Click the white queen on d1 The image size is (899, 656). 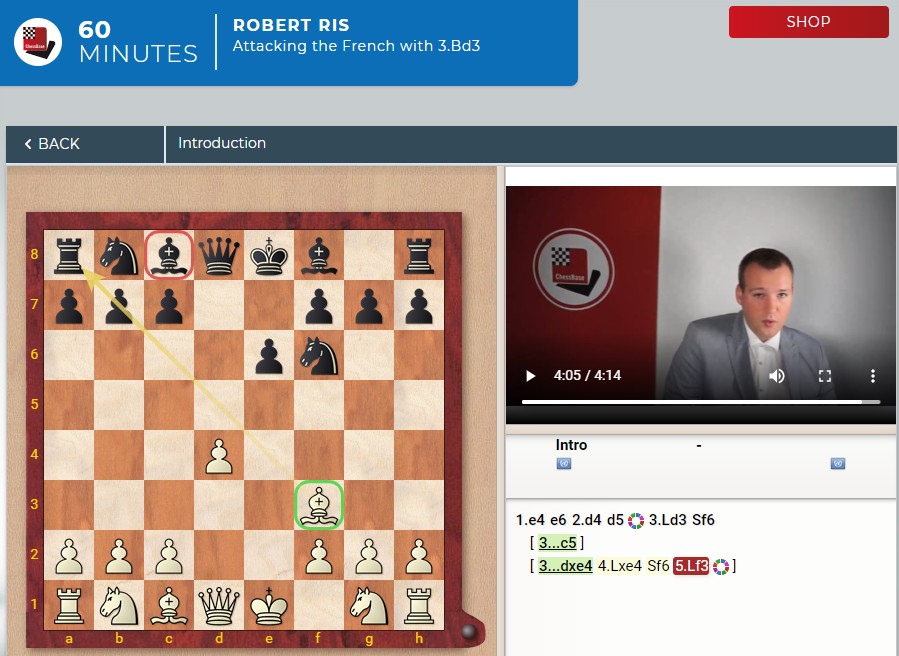(220, 604)
